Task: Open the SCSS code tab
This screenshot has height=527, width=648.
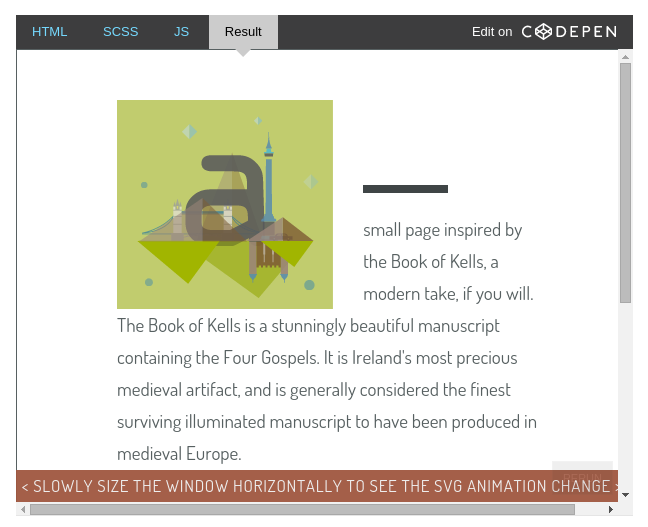Action: point(120,32)
